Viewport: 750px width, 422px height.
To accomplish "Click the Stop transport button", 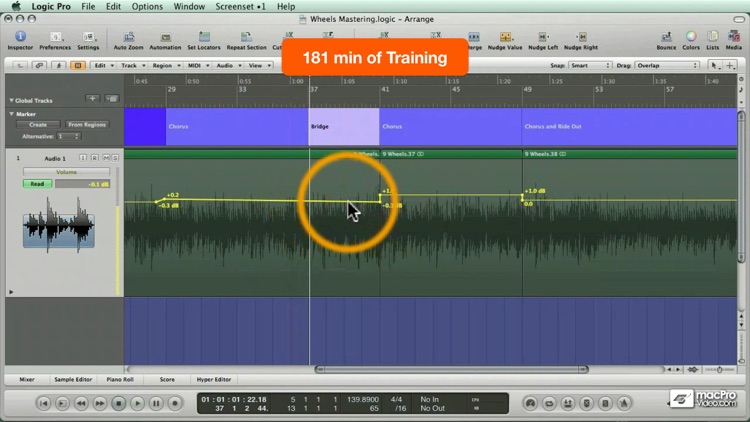I will 119,403.
